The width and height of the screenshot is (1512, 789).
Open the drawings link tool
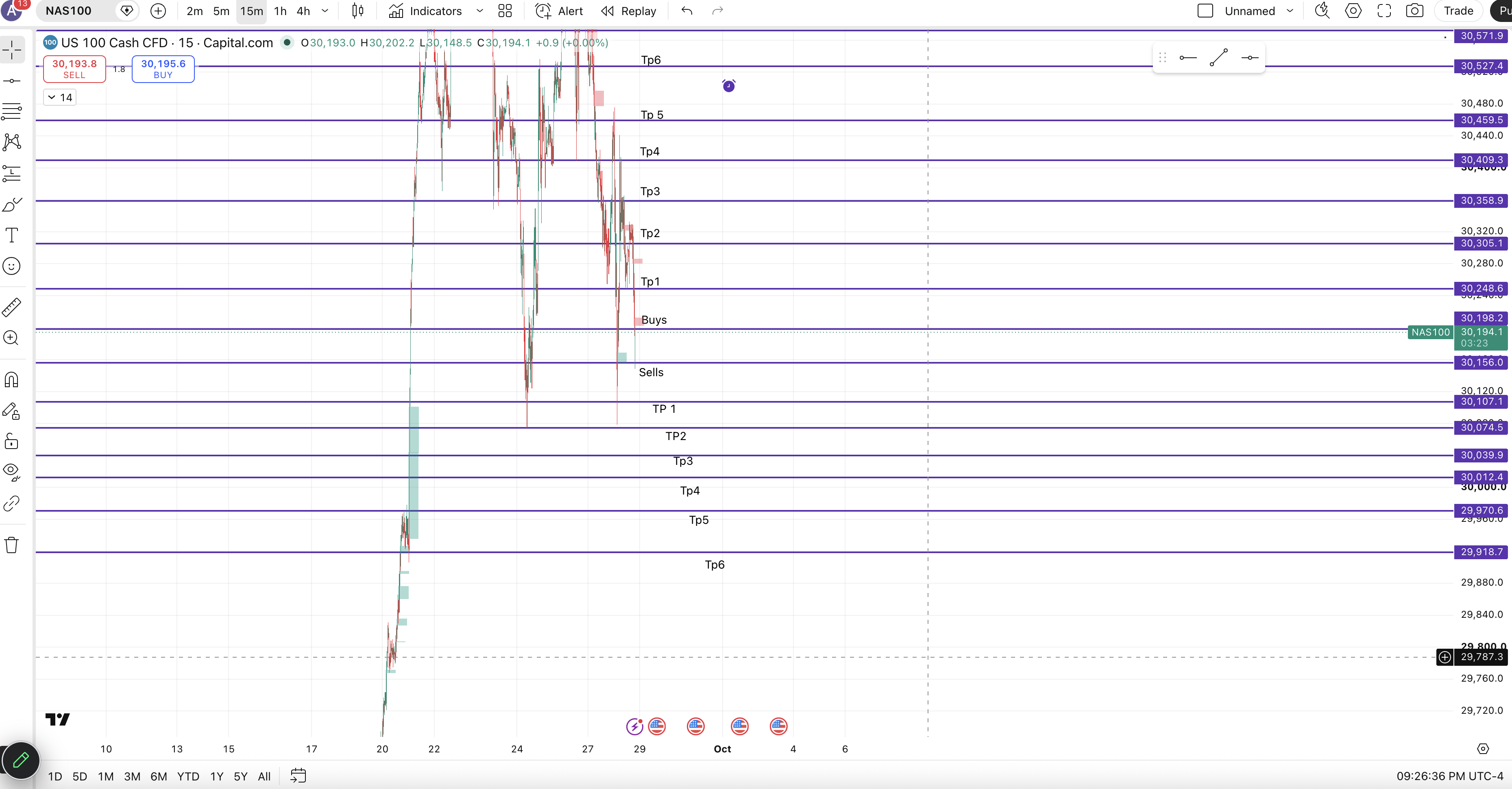[x=12, y=503]
